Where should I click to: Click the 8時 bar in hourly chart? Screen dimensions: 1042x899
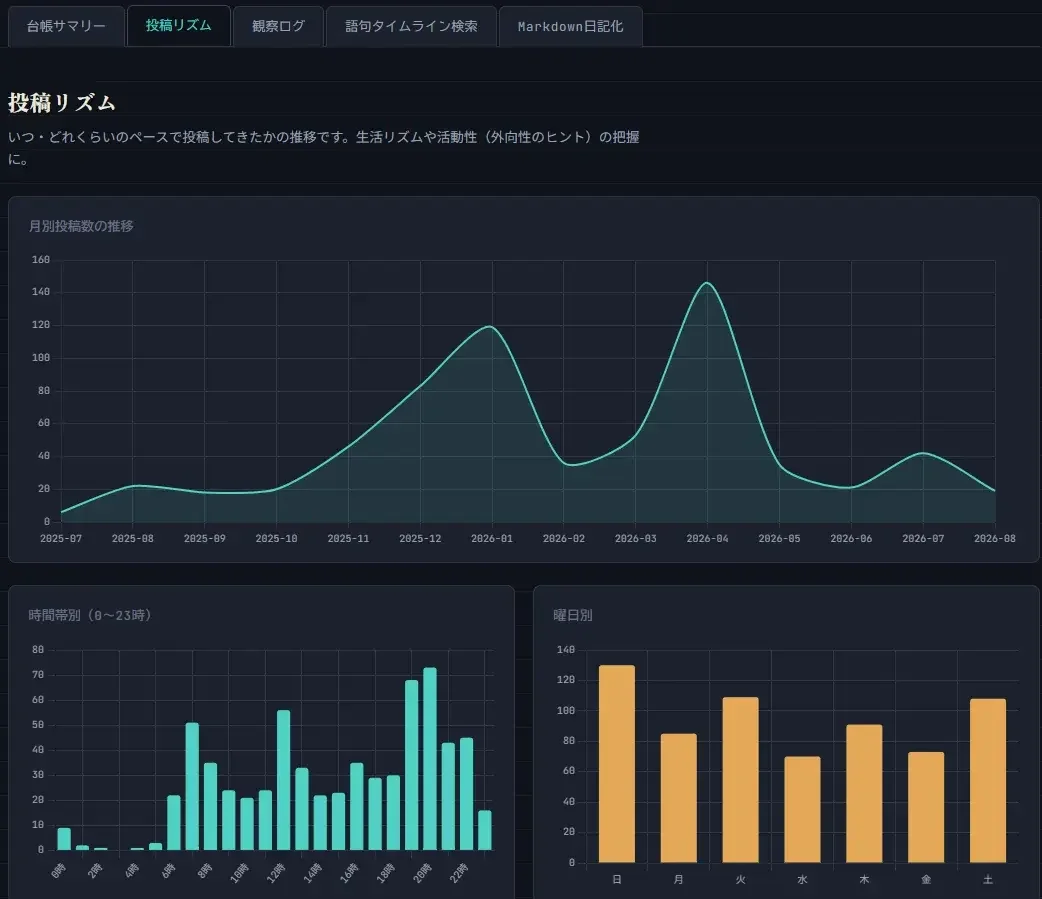coord(211,806)
